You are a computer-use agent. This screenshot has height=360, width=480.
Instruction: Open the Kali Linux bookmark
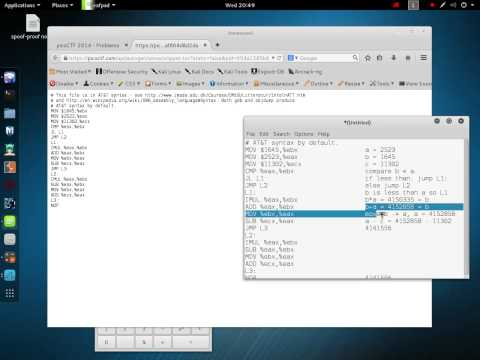(166, 72)
